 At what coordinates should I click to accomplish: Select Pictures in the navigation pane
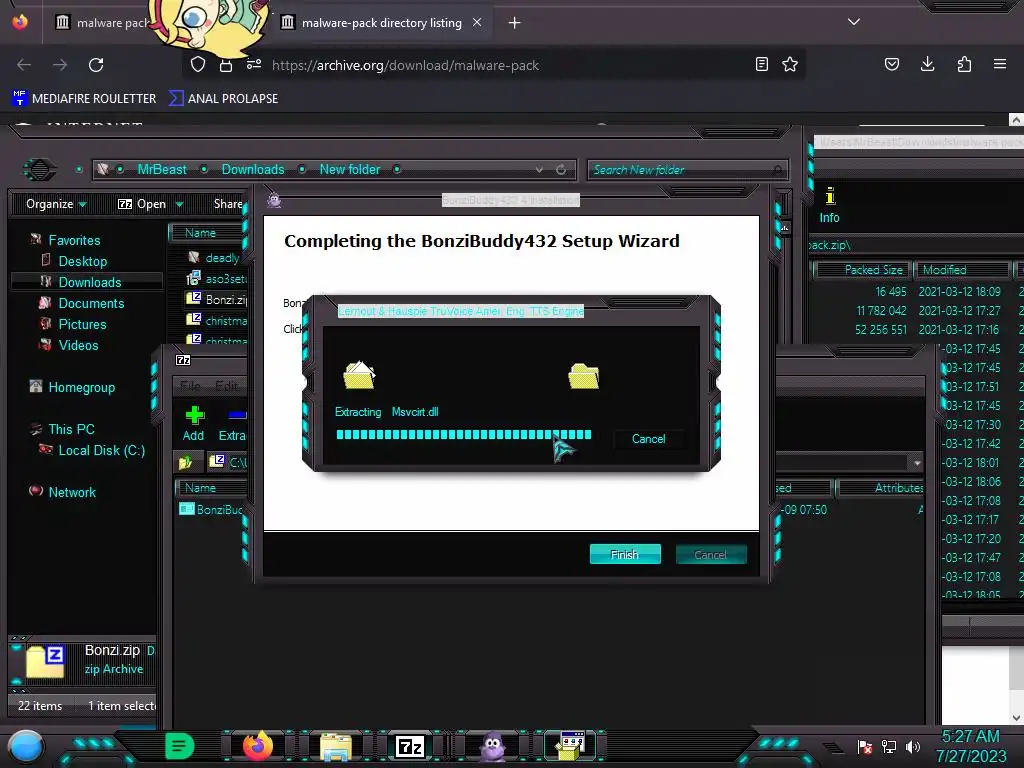coord(82,324)
